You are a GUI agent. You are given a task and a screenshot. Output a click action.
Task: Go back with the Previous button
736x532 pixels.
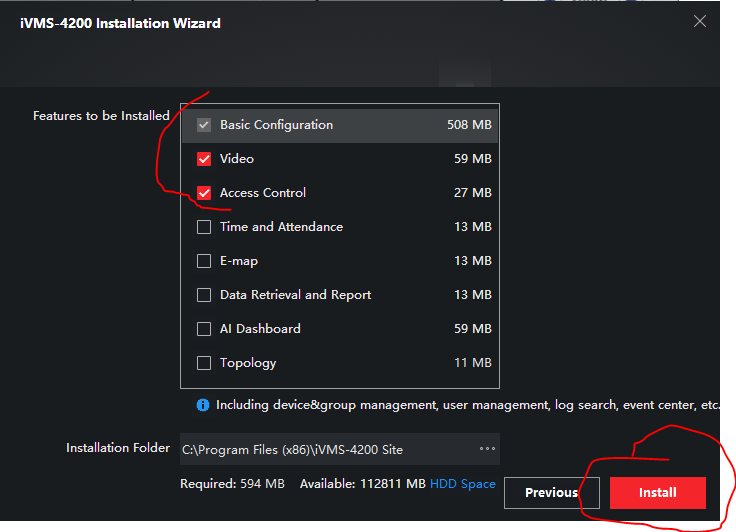551,492
